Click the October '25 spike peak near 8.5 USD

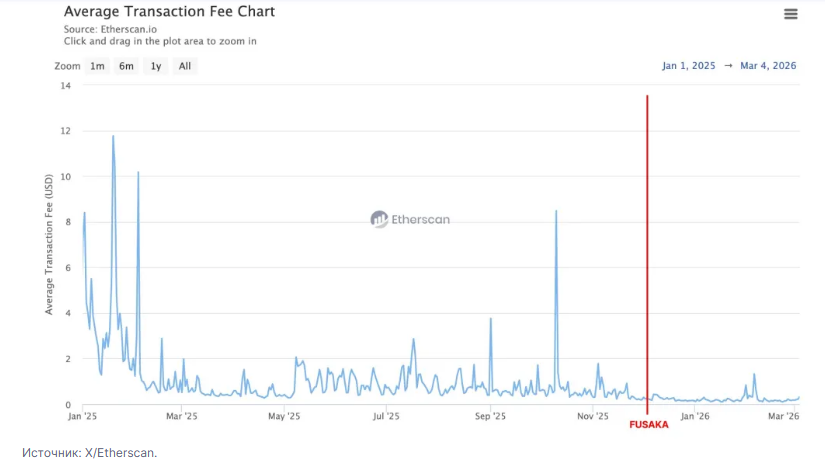pyautogui.click(x=556, y=212)
